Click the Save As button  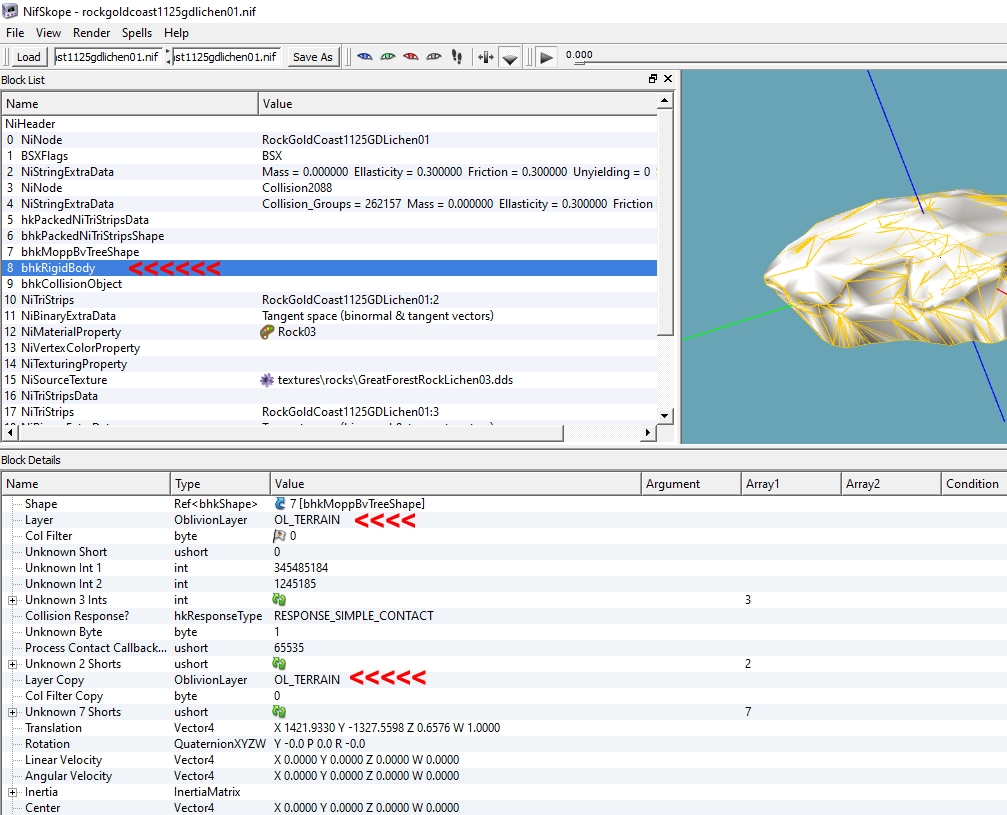[313, 57]
